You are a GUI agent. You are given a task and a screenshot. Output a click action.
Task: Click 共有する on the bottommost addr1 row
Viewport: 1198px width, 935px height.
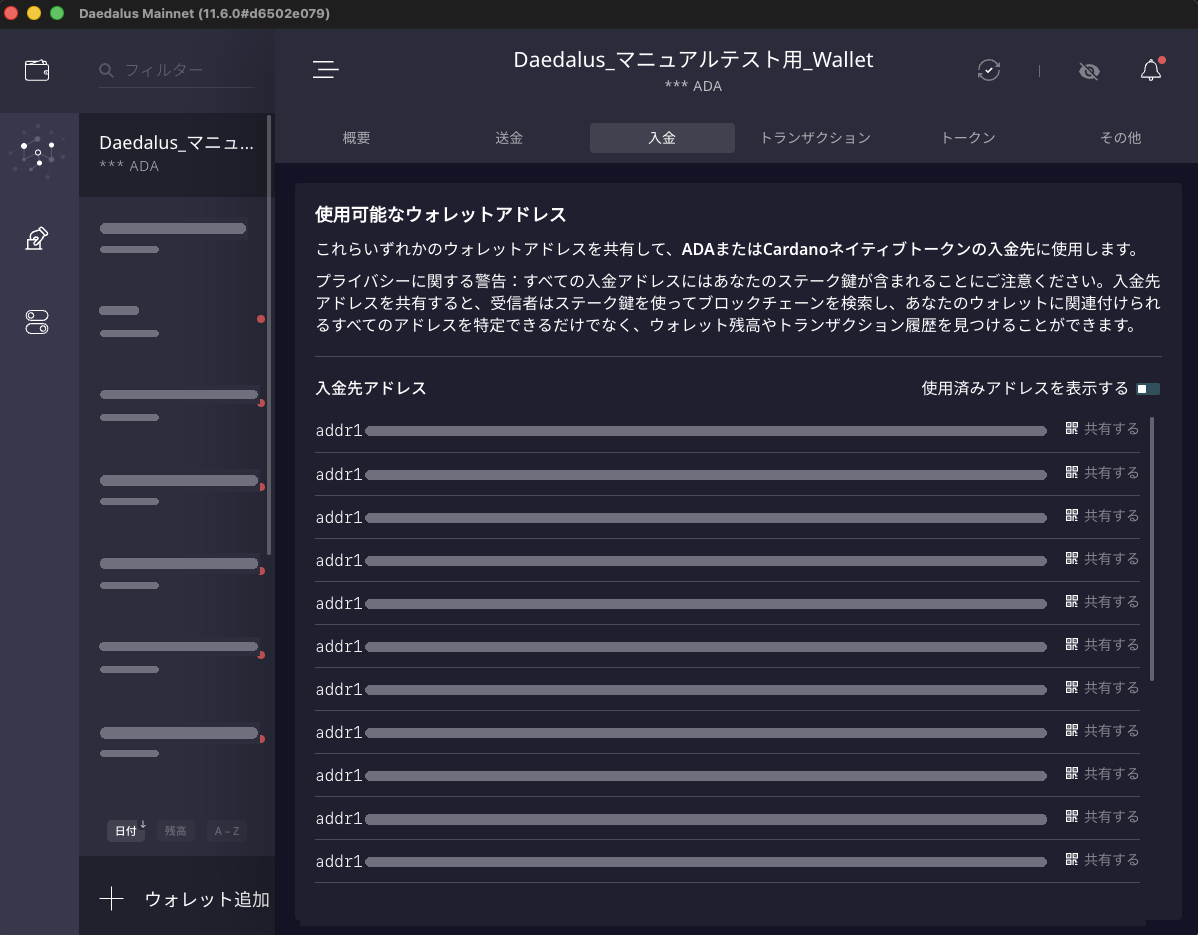1112,860
